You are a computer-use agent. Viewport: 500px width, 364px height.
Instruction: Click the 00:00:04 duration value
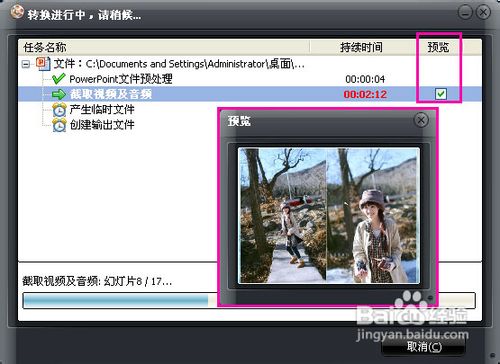[x=365, y=79]
